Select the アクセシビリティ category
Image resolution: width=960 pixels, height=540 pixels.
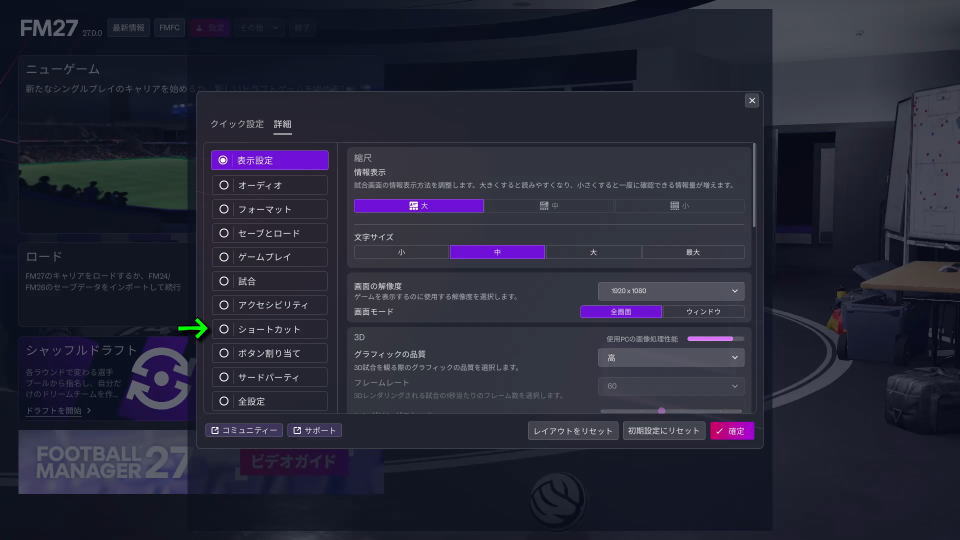tap(269, 305)
